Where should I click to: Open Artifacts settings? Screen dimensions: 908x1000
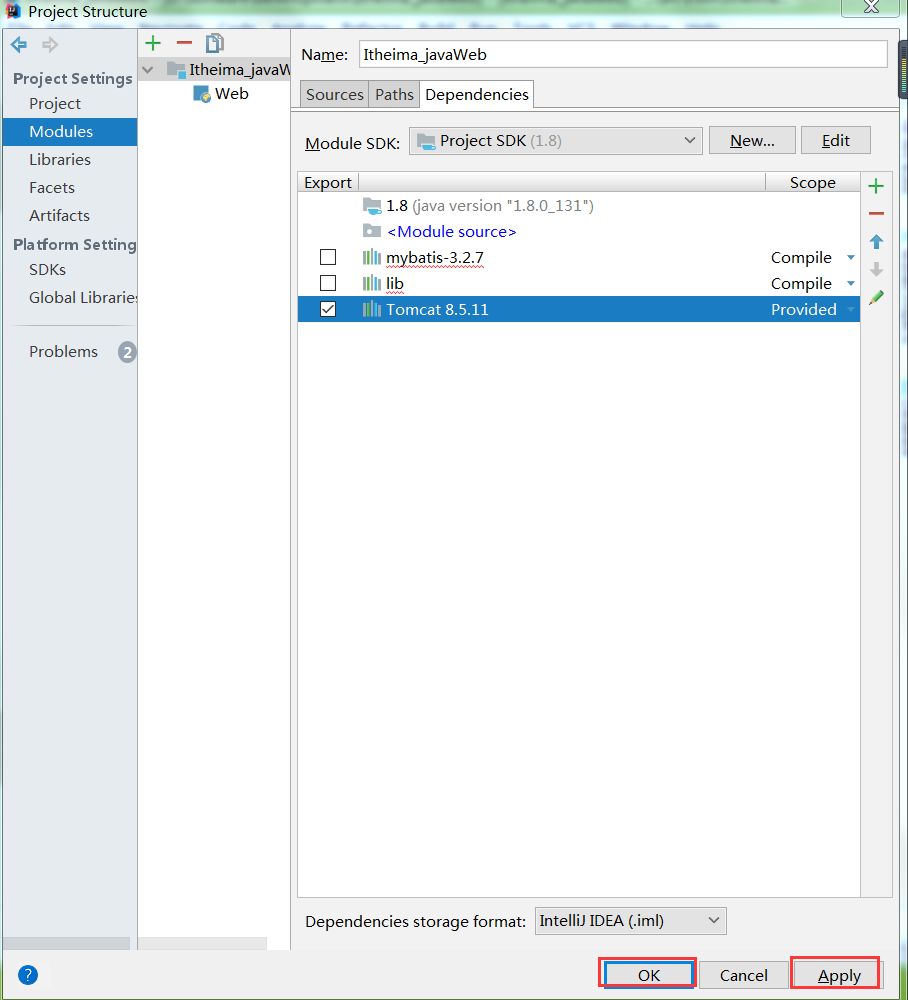click(x=59, y=216)
